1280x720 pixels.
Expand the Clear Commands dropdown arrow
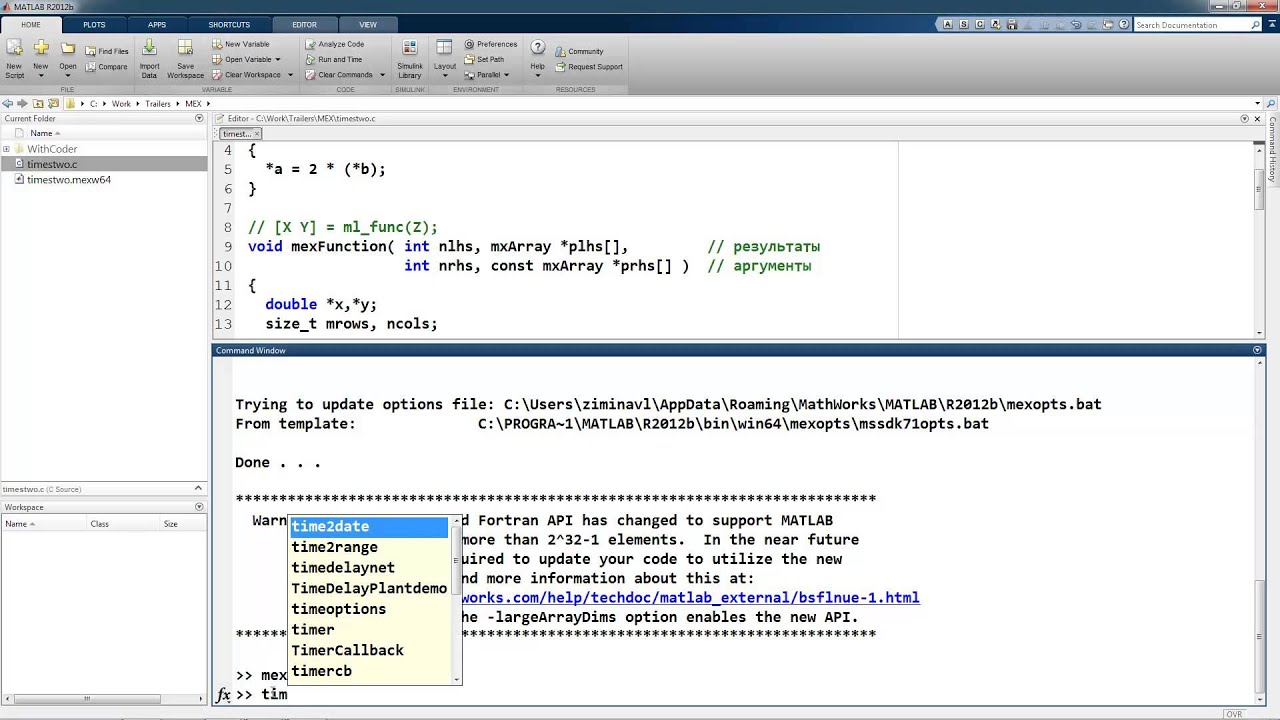point(382,75)
